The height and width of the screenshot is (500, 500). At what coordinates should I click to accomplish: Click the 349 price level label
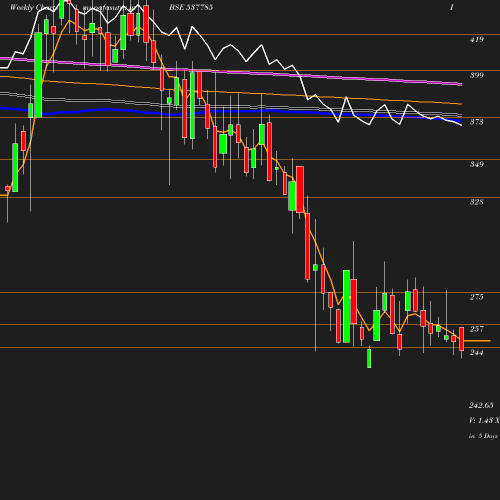pos(477,164)
